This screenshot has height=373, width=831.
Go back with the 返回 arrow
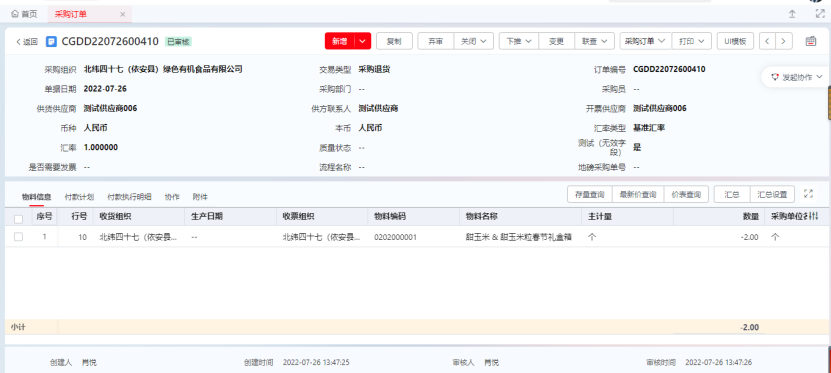26,41
